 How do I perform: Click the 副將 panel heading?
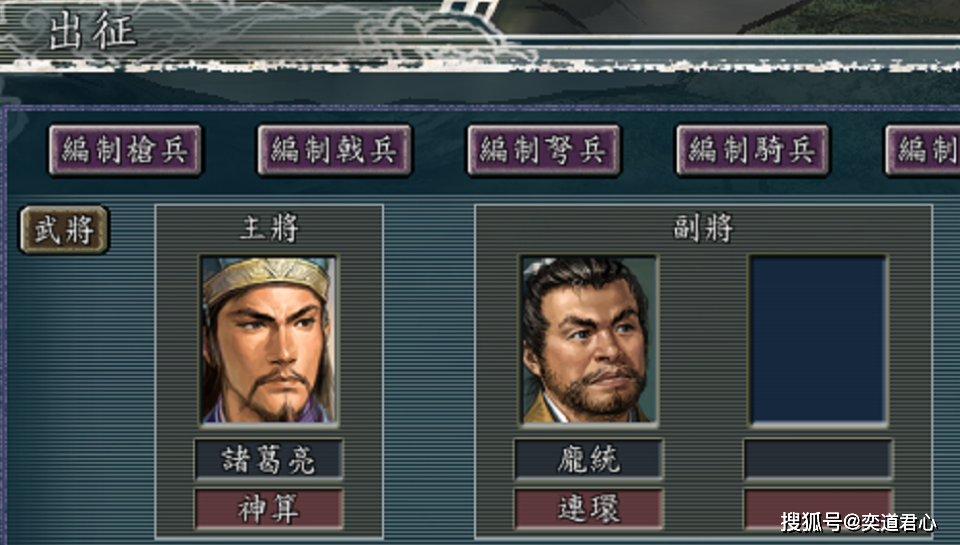703,228
